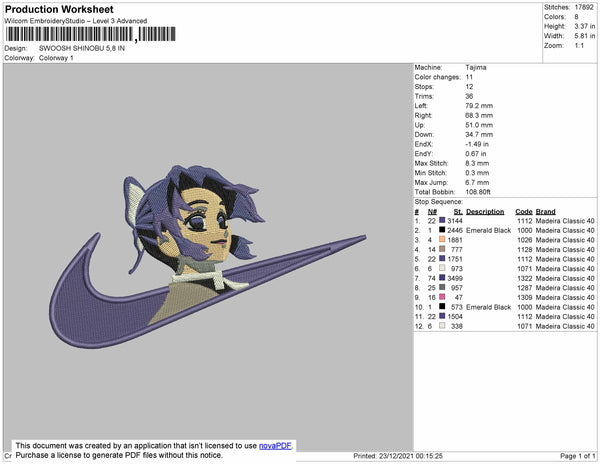Select the gray swatch in stop row 8
This screenshot has width=600, height=464.
442,287
